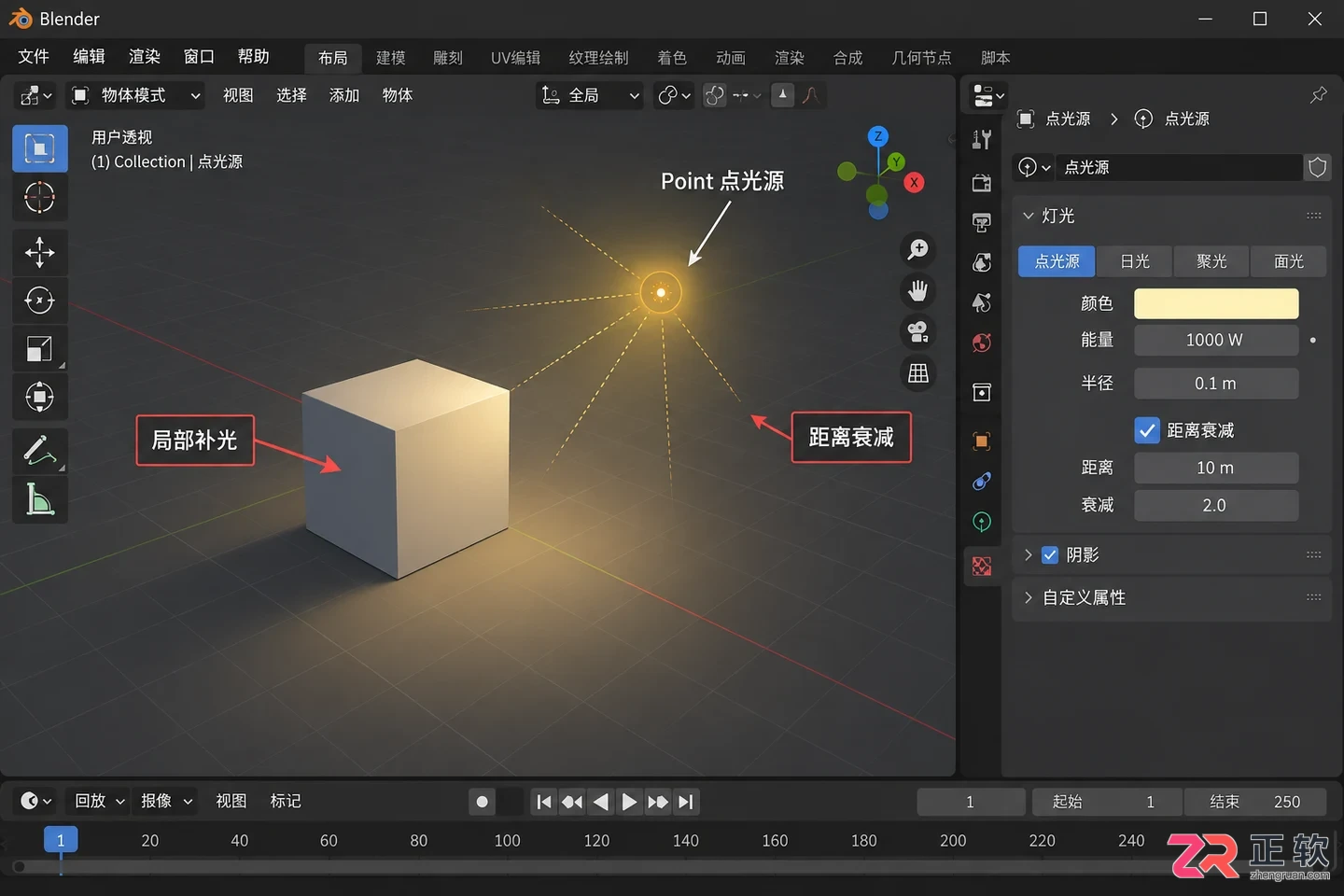This screenshot has width=1344, height=896.
Task: Open the 全局 transform orientation dropdown
Action: coord(590,95)
